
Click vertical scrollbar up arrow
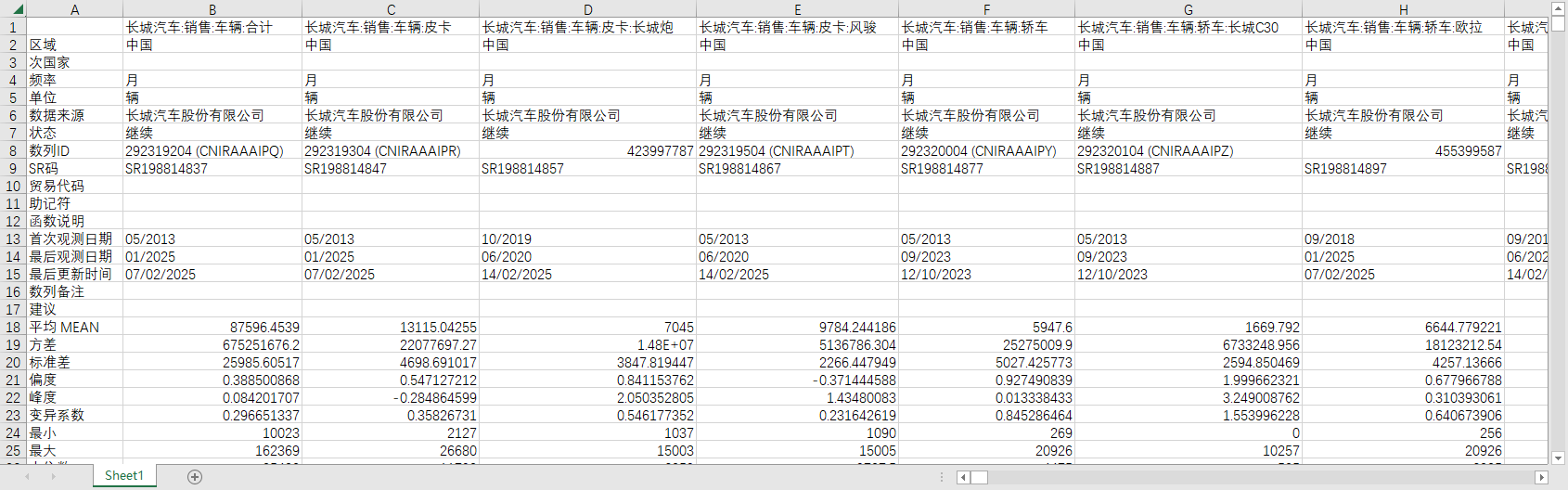click(1558, 7)
